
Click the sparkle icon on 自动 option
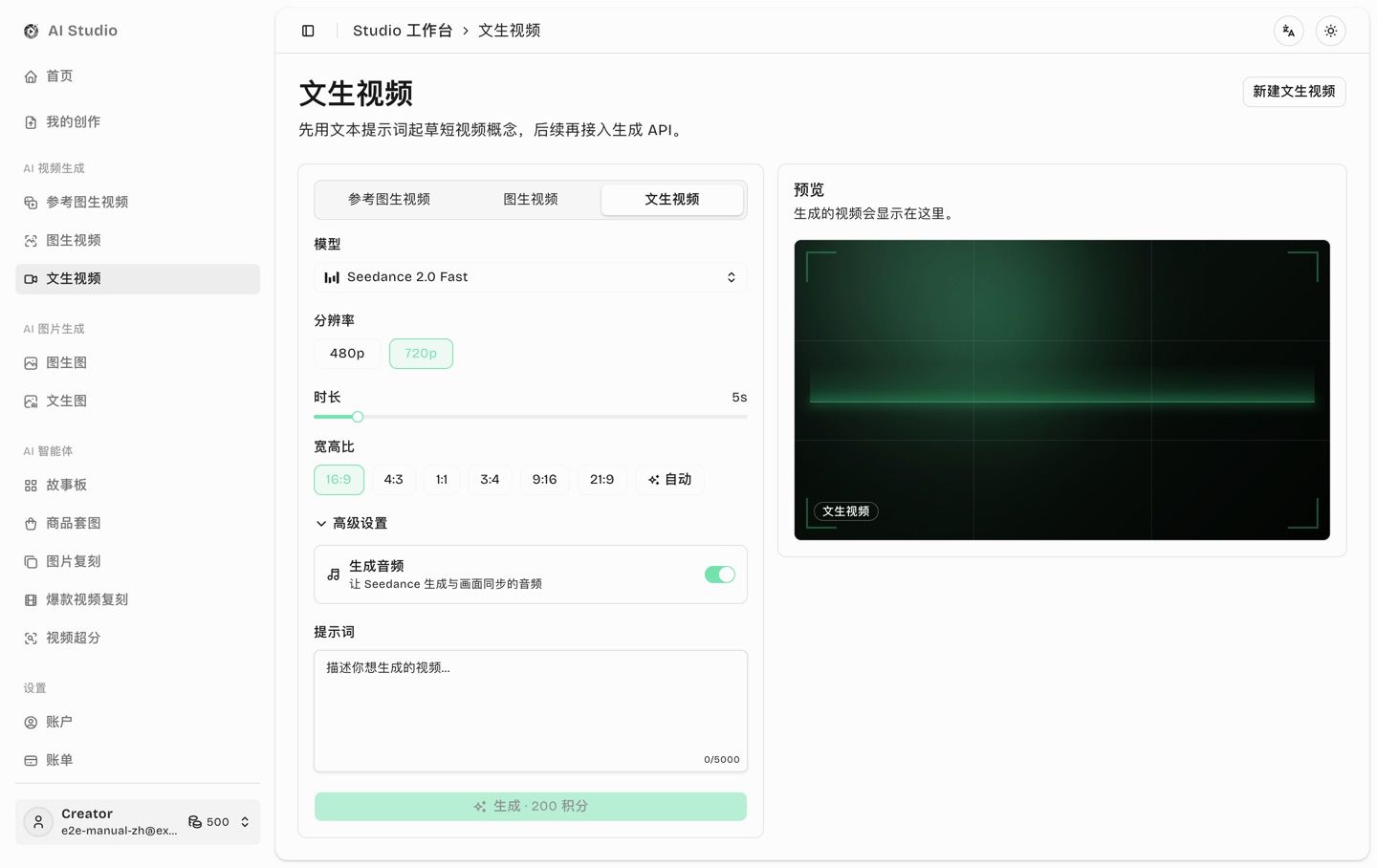(x=654, y=480)
